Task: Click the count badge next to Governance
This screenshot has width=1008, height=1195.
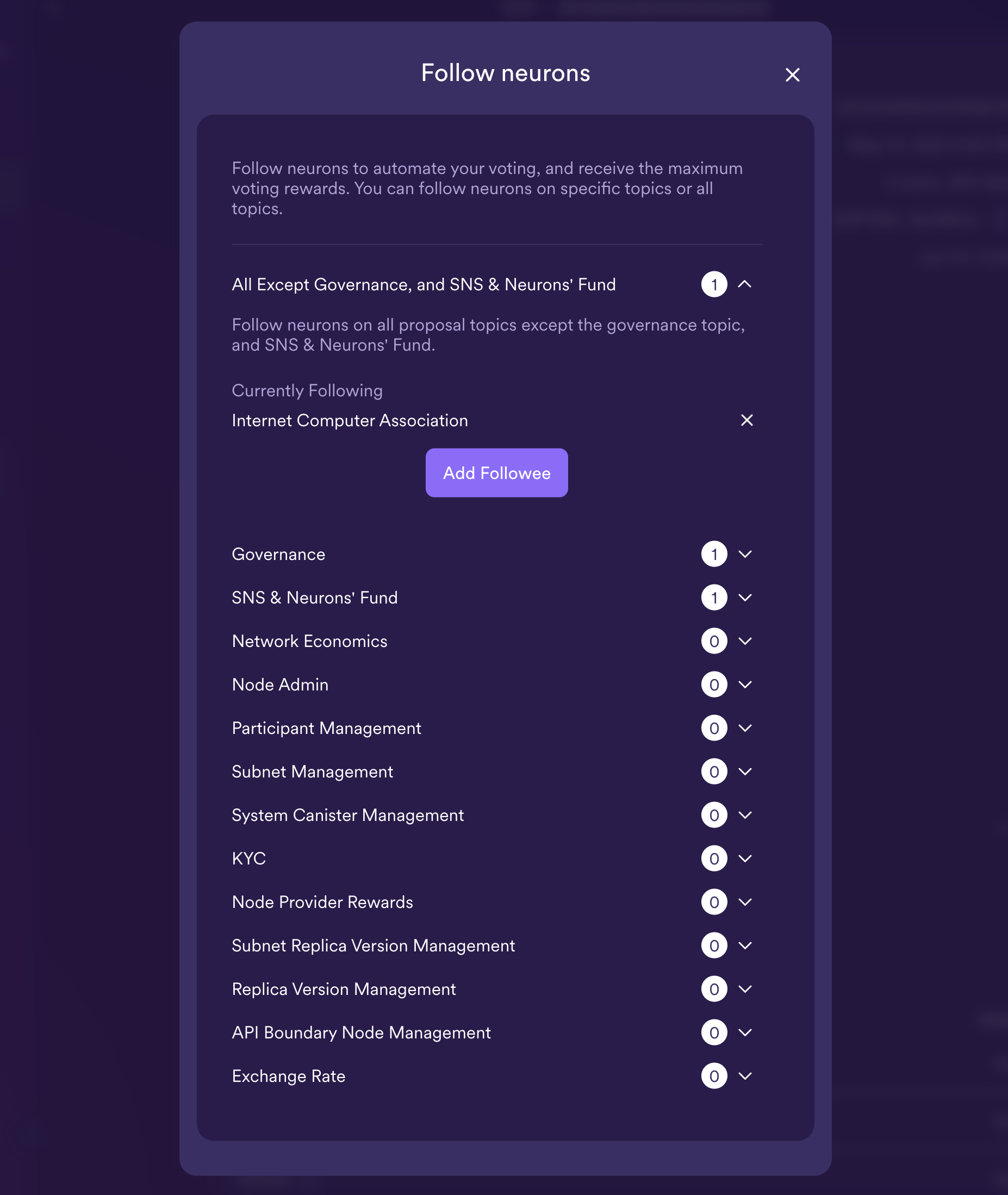Action: coord(714,554)
